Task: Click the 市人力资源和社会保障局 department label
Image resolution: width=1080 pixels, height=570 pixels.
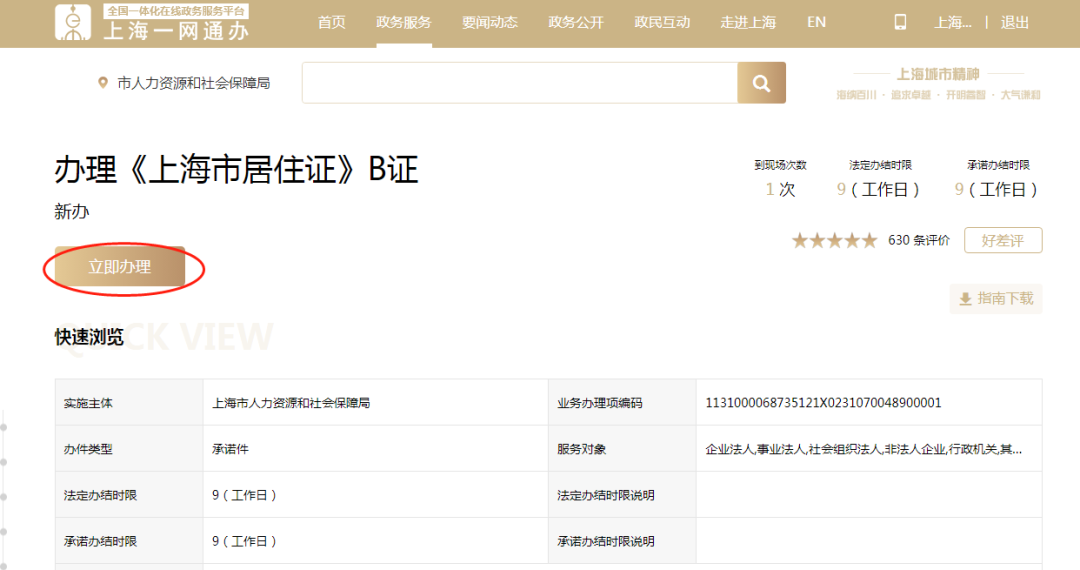Action: coord(194,83)
